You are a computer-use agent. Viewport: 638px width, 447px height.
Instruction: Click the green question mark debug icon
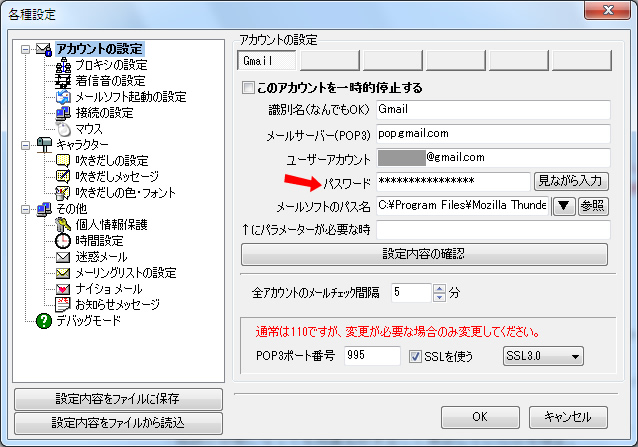click(44, 321)
